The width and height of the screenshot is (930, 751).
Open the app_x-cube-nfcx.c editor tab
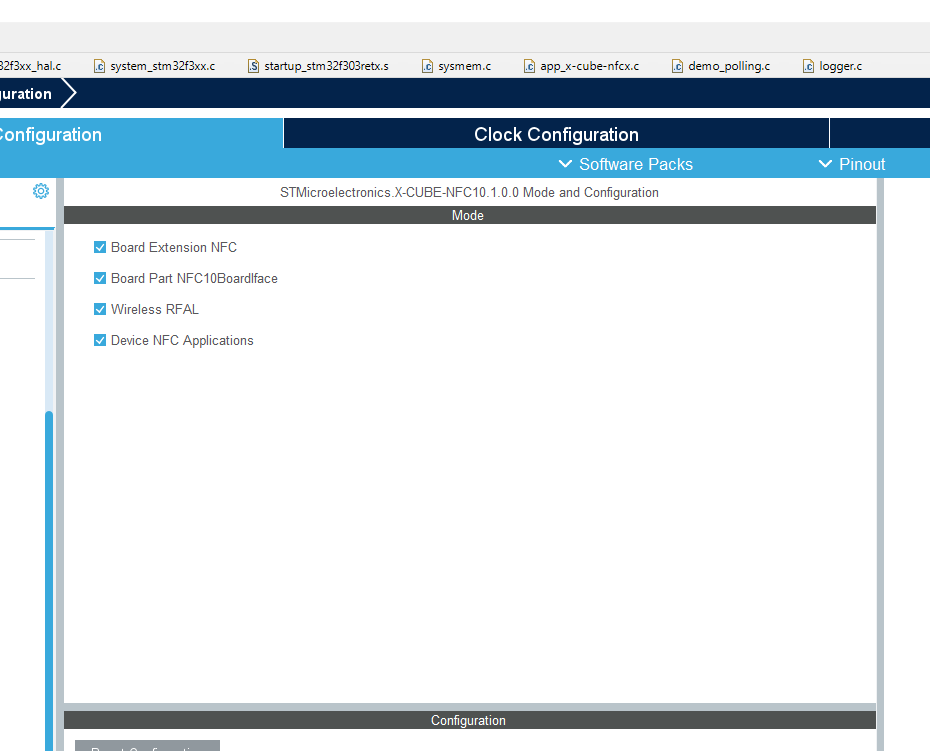[582, 66]
